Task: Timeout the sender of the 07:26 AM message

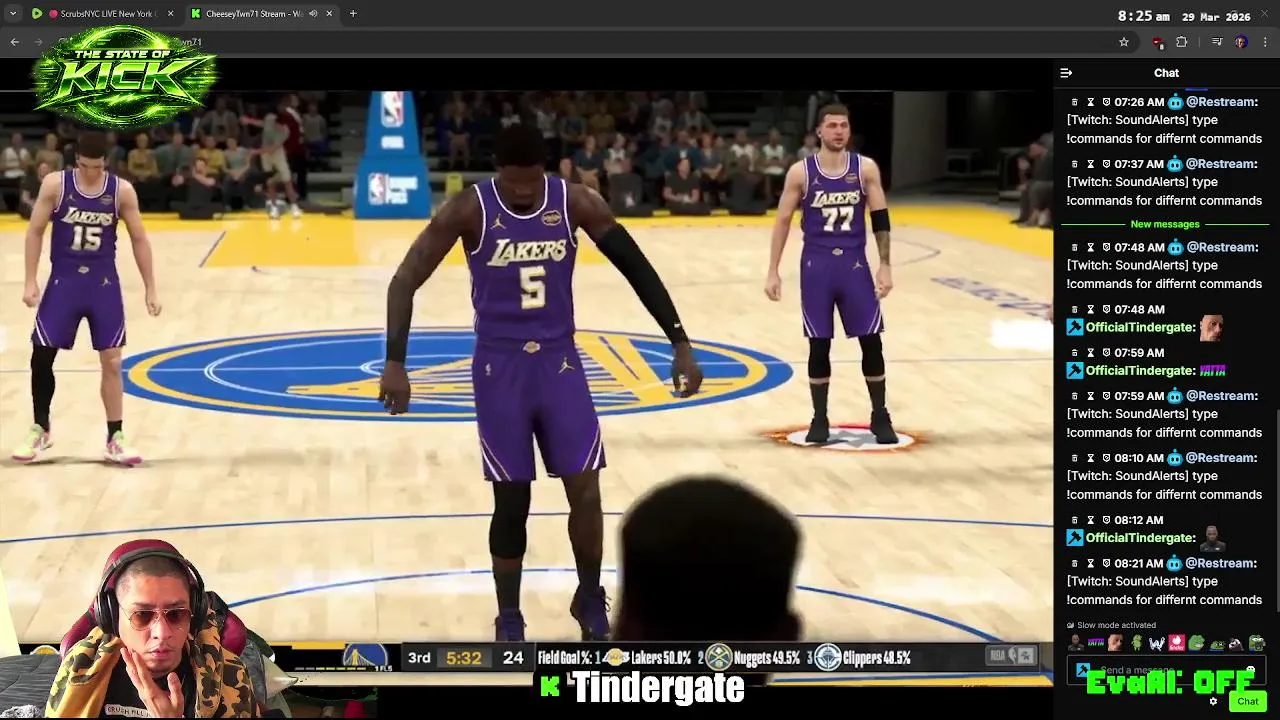Action: pyautogui.click(x=1091, y=102)
